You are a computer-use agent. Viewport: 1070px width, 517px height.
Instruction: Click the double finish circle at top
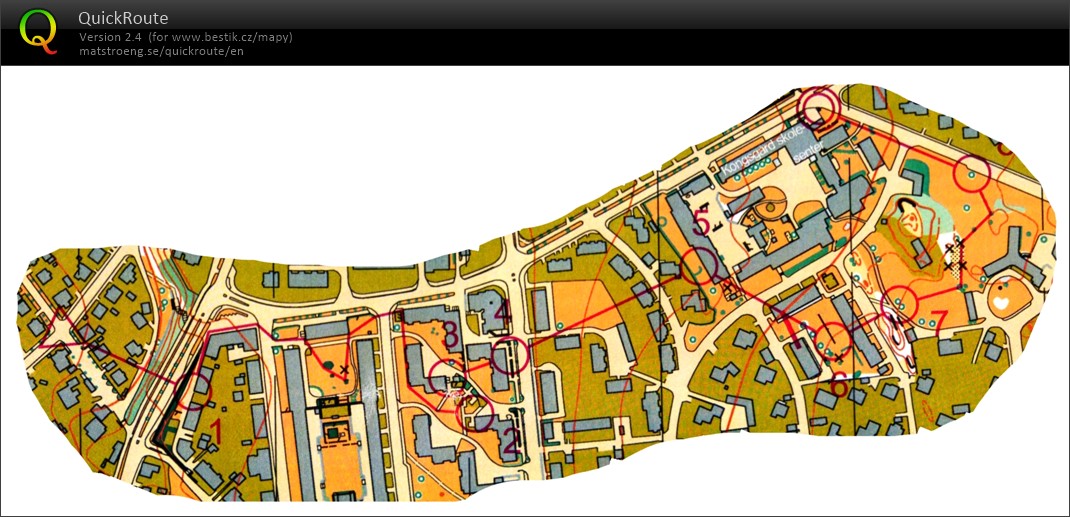(818, 106)
